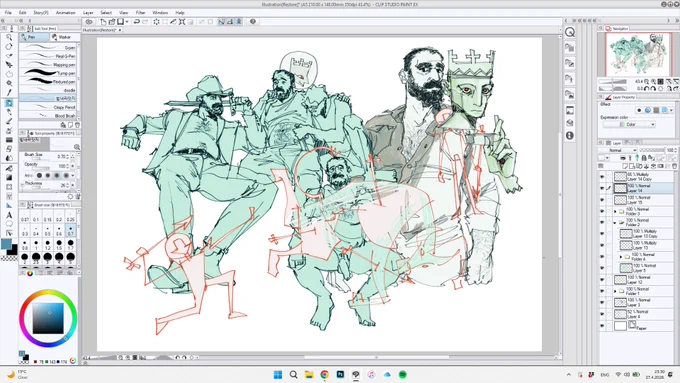
Task: Click delete layer trash icon in Layer palette
Action: point(674,166)
